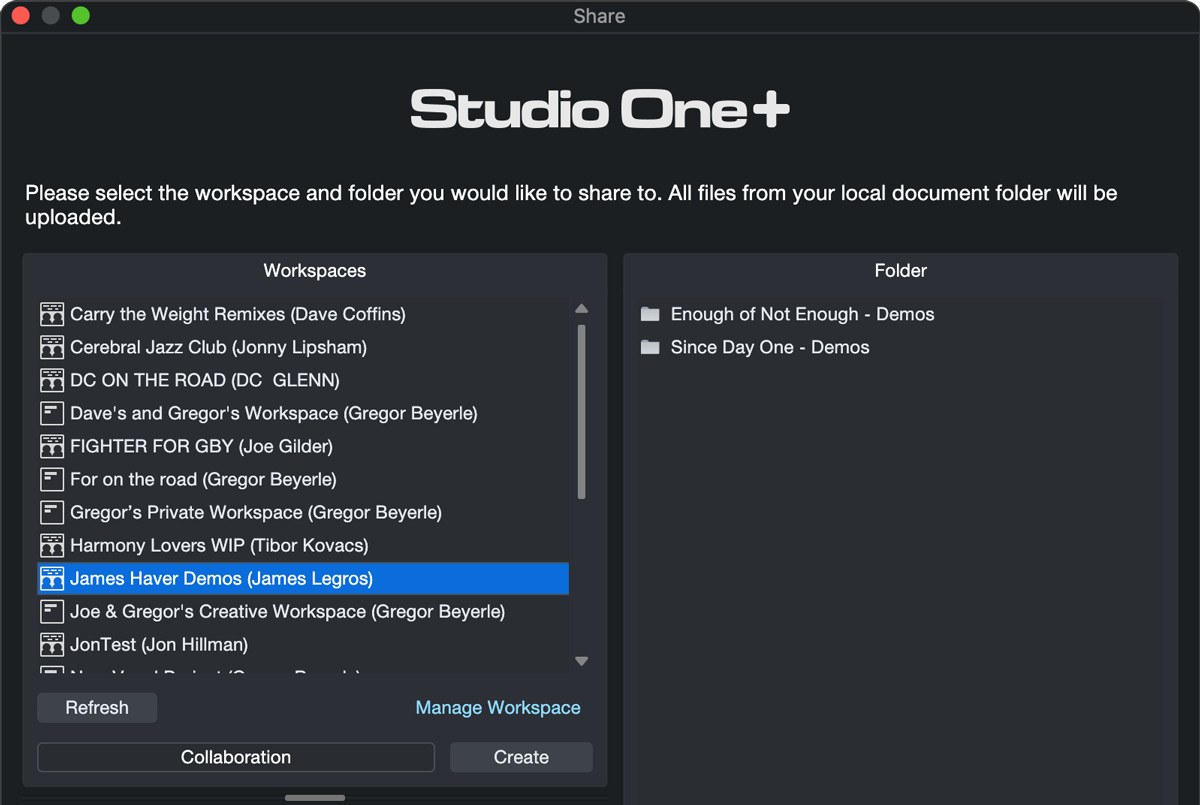Click the shared workspace icon beside Carry the Weight Remixes
This screenshot has height=805, width=1200.
[52, 314]
